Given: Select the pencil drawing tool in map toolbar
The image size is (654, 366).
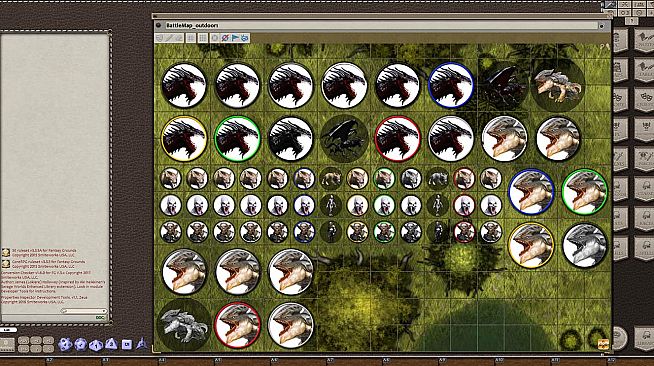Looking at the screenshot, I should tap(169, 38).
